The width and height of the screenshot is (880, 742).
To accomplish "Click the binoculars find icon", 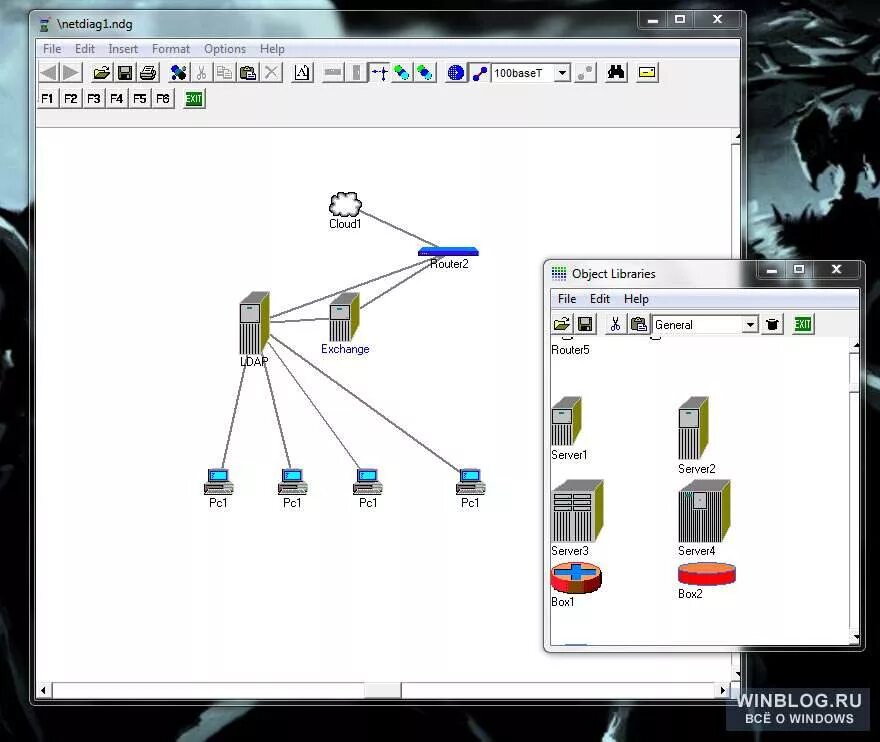I will tap(616, 72).
